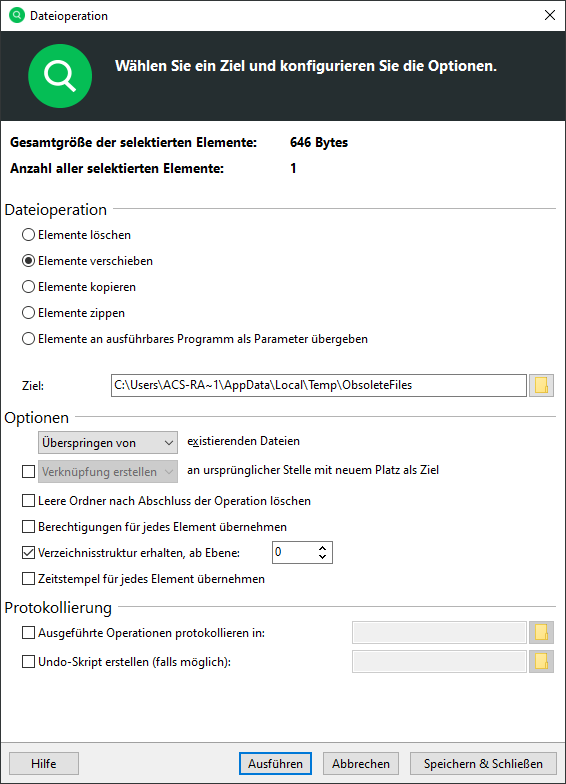Enable Leere Ordner nach Abschluss löschen
Image resolution: width=566 pixels, height=784 pixels.
[x=28, y=500]
